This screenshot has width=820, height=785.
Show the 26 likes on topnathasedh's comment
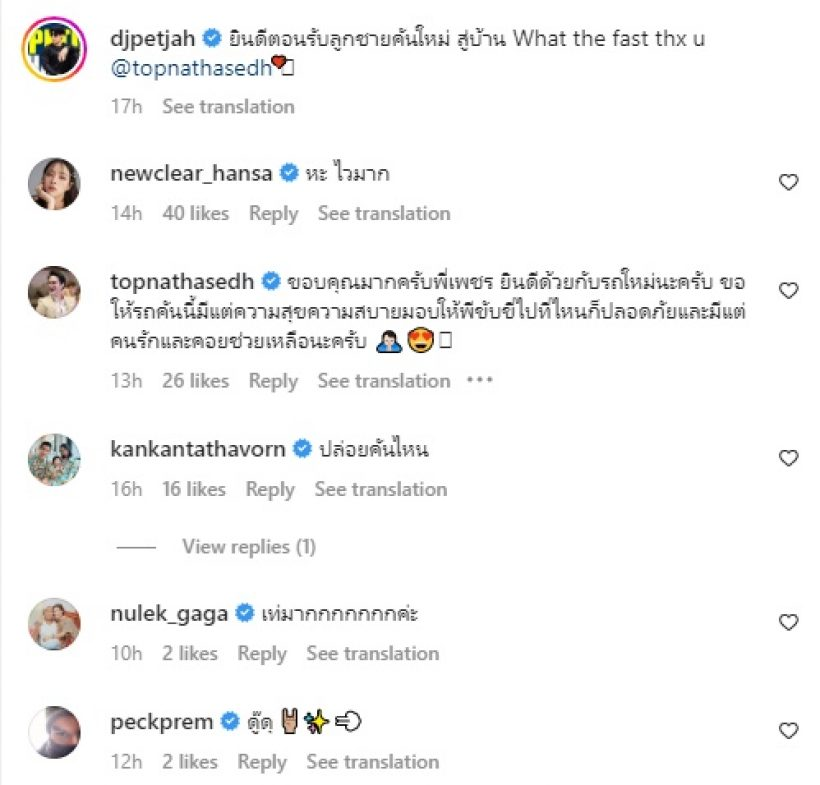pos(195,381)
